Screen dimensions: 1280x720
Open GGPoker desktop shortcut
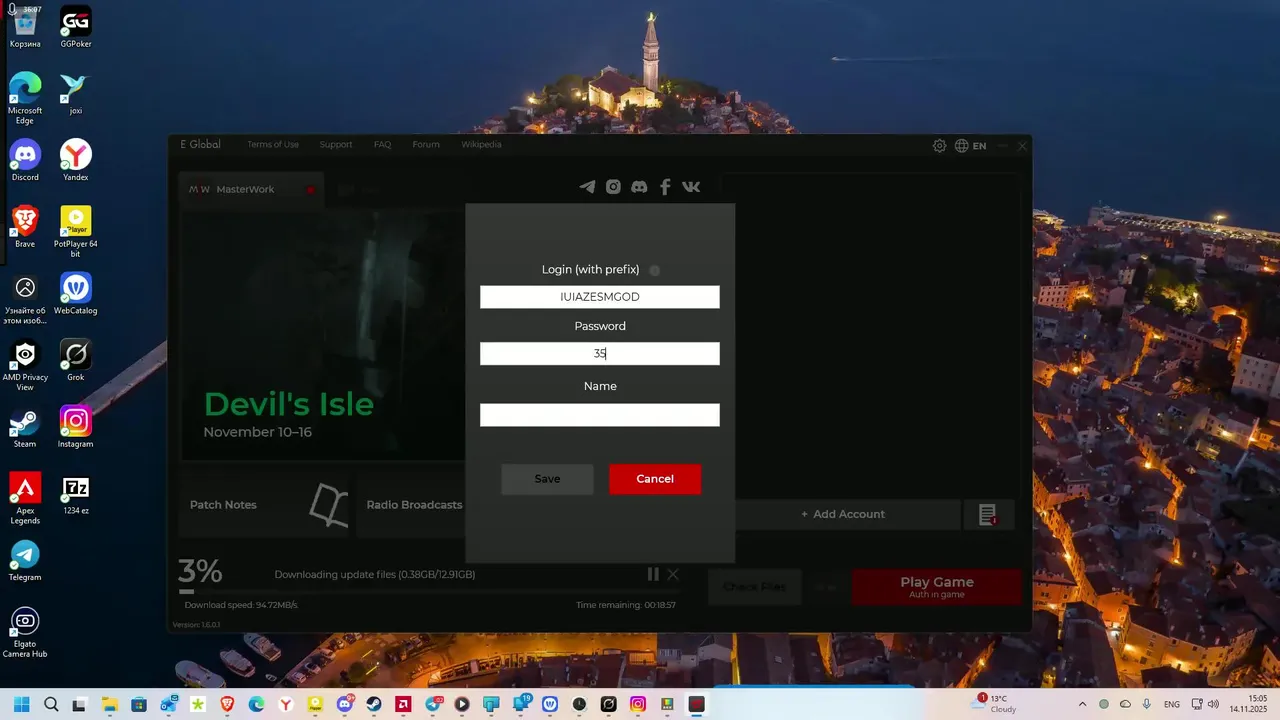[76, 28]
